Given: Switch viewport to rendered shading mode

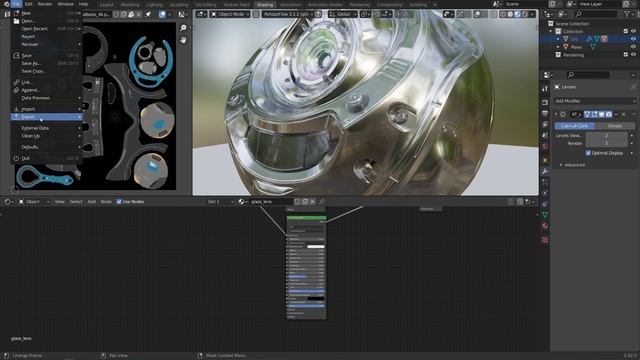Looking at the screenshot, I should (x=524, y=14).
